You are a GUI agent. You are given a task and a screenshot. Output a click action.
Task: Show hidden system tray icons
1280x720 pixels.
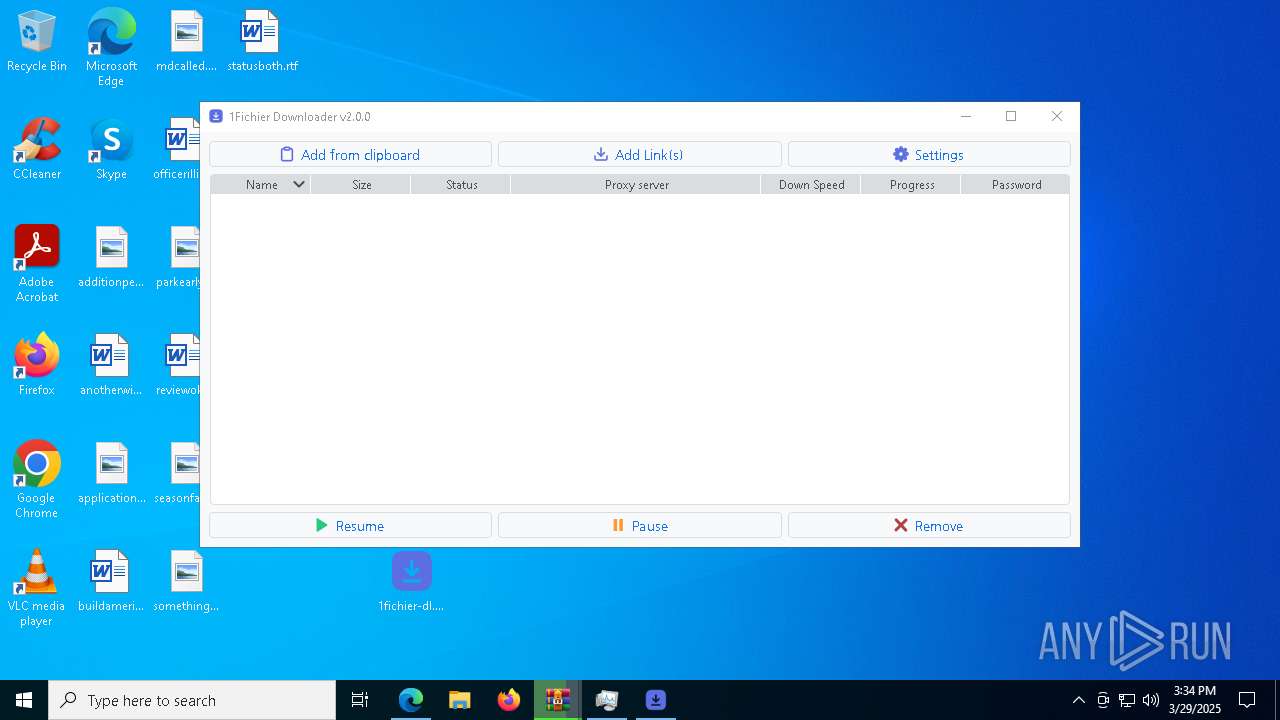click(1078, 700)
